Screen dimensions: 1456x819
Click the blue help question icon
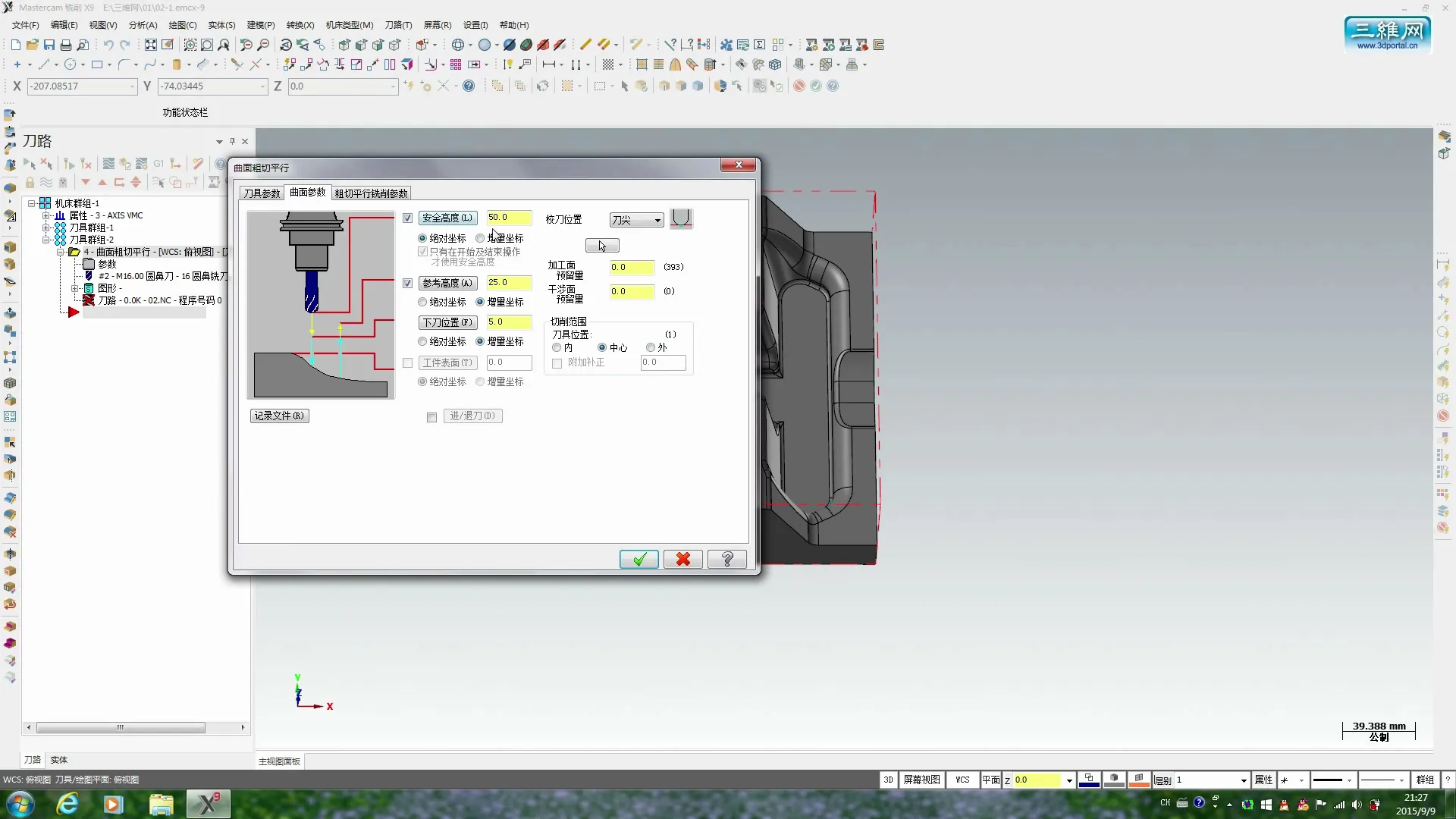point(469,86)
